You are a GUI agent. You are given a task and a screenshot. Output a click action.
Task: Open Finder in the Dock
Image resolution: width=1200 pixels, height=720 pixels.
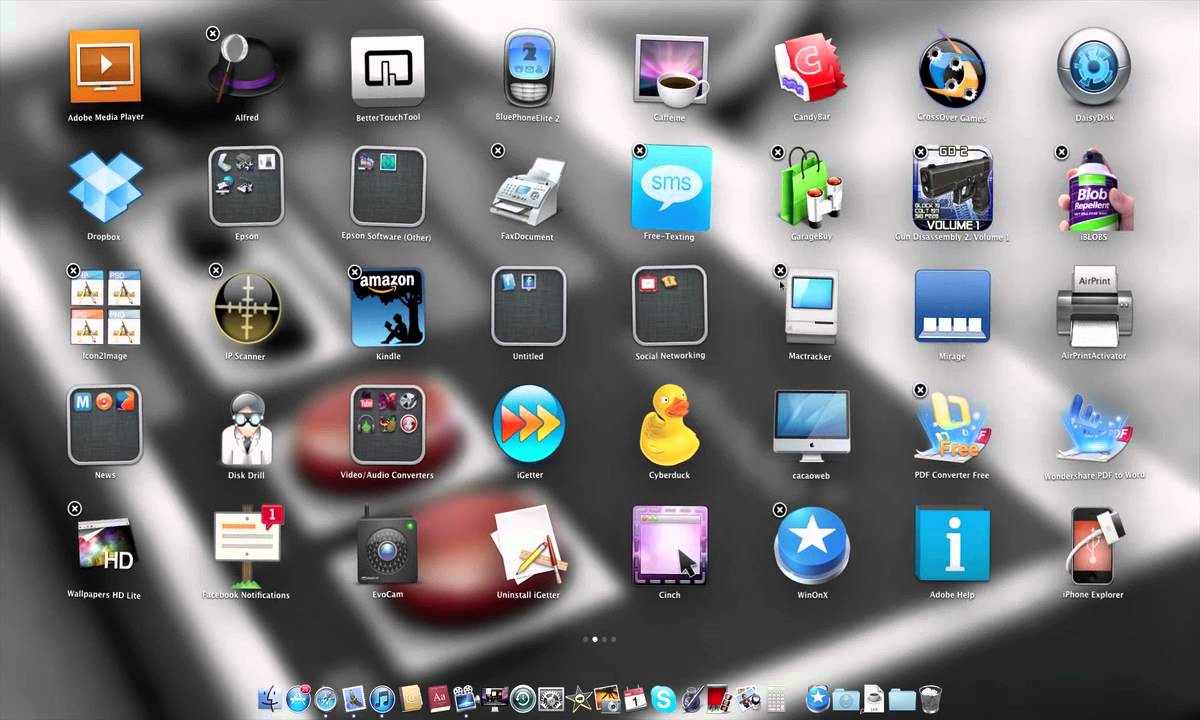click(270, 698)
